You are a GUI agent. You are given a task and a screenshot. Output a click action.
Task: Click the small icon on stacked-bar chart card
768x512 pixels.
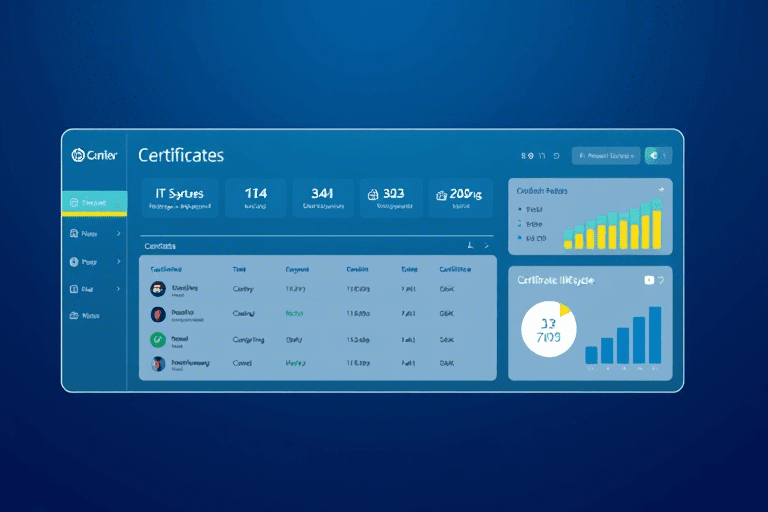(x=661, y=189)
